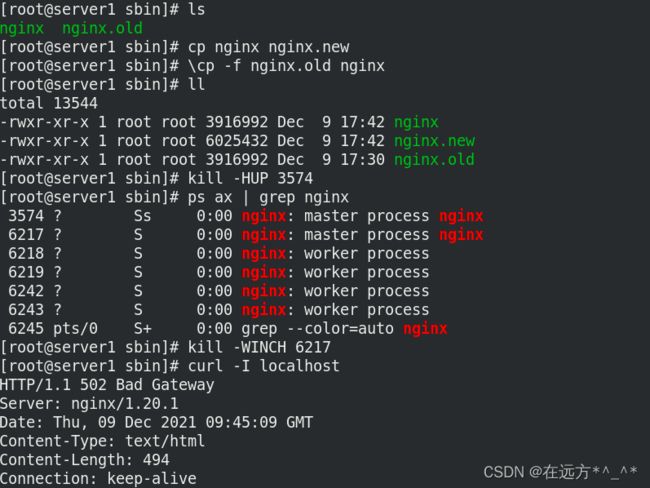Click the 'ps ax | grep nginx' command
The height and width of the screenshot is (488, 650).
pyautogui.click(x=268, y=198)
